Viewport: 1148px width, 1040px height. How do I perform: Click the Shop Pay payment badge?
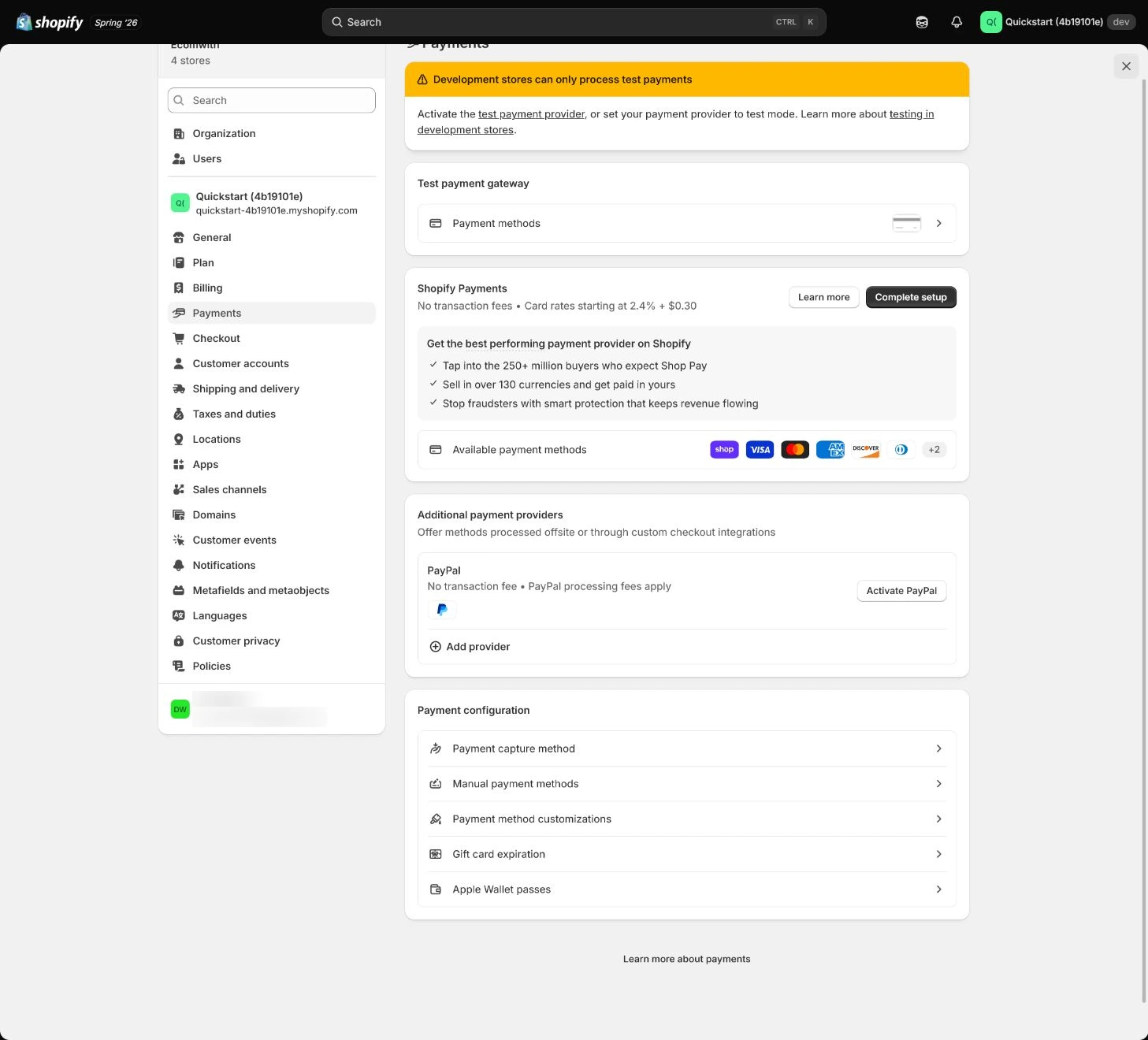pos(724,450)
